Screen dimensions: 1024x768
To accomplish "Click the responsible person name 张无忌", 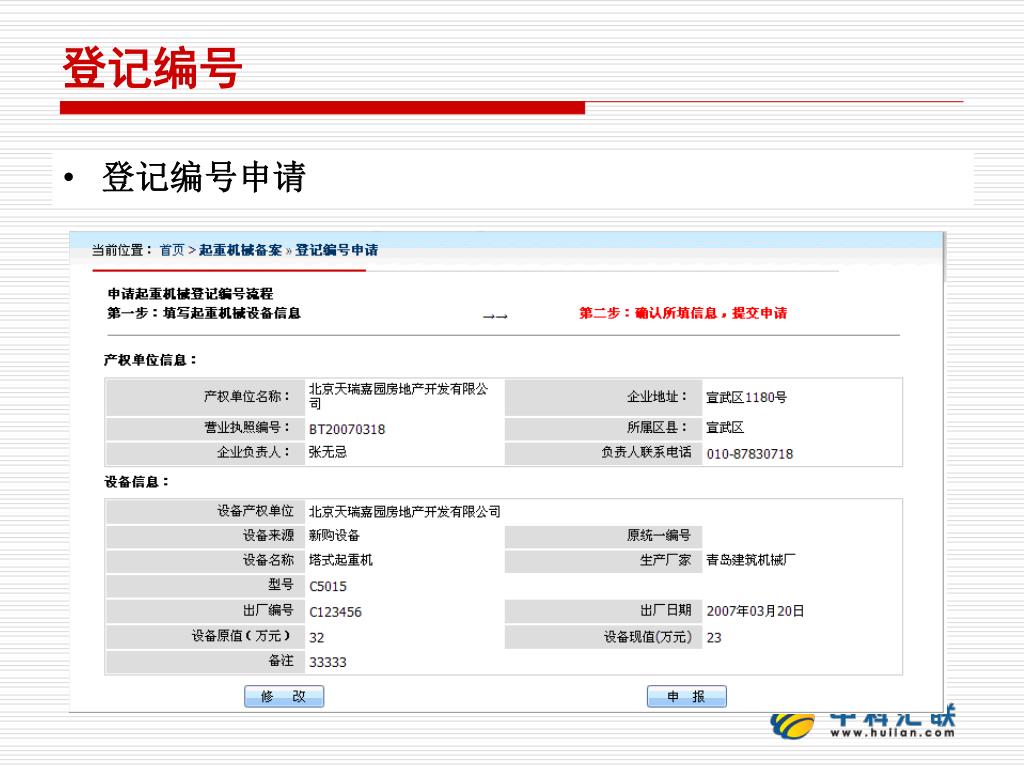I will tap(327, 452).
